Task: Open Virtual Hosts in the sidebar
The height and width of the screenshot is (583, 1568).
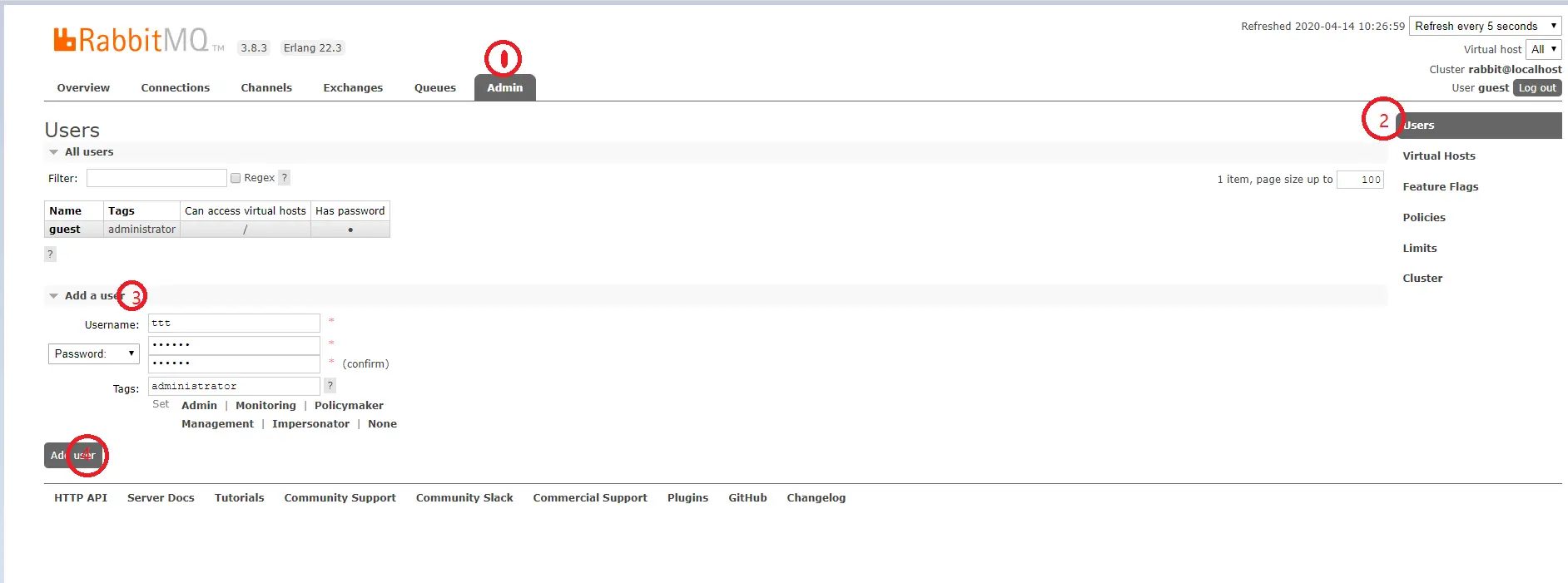Action: [x=1439, y=156]
